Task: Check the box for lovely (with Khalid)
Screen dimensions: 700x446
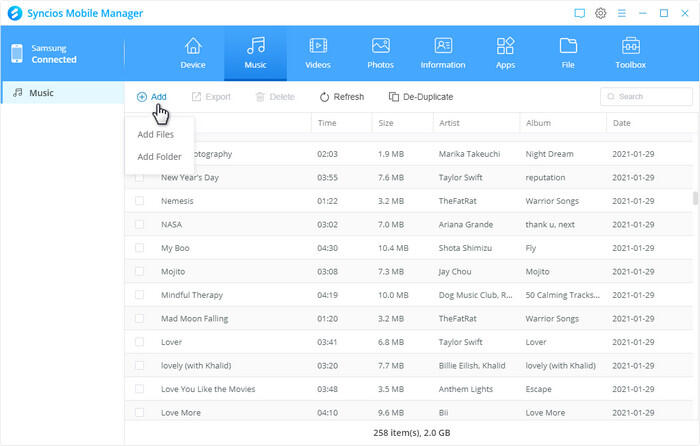Action: tap(139, 366)
